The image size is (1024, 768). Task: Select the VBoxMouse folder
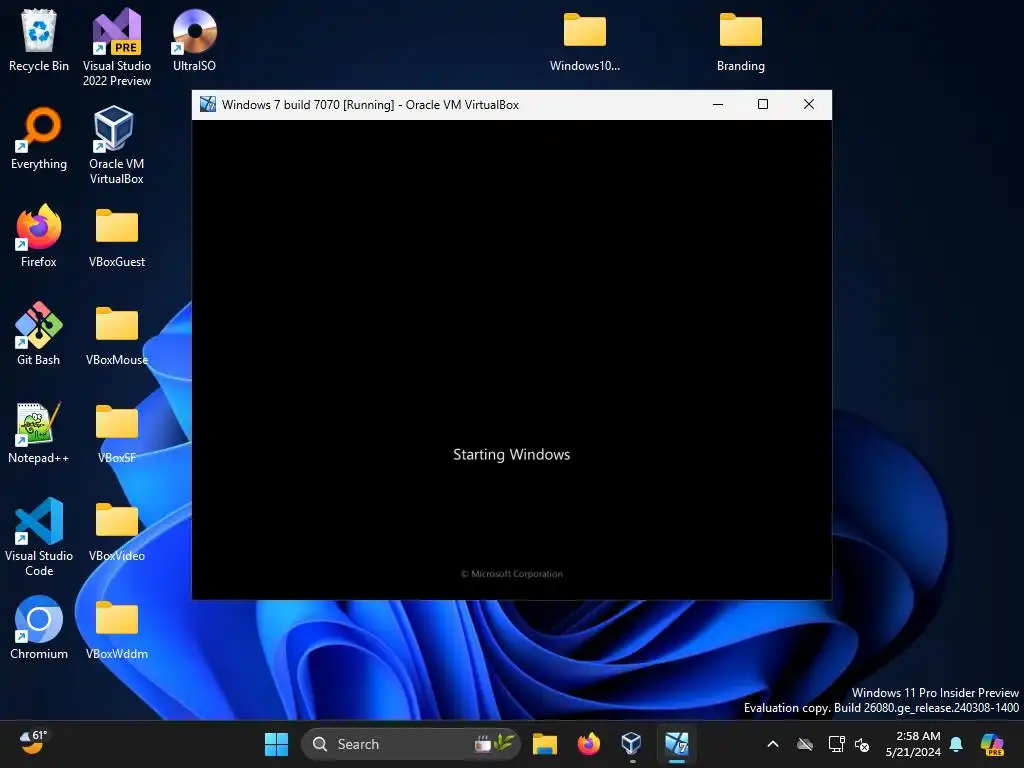(117, 334)
